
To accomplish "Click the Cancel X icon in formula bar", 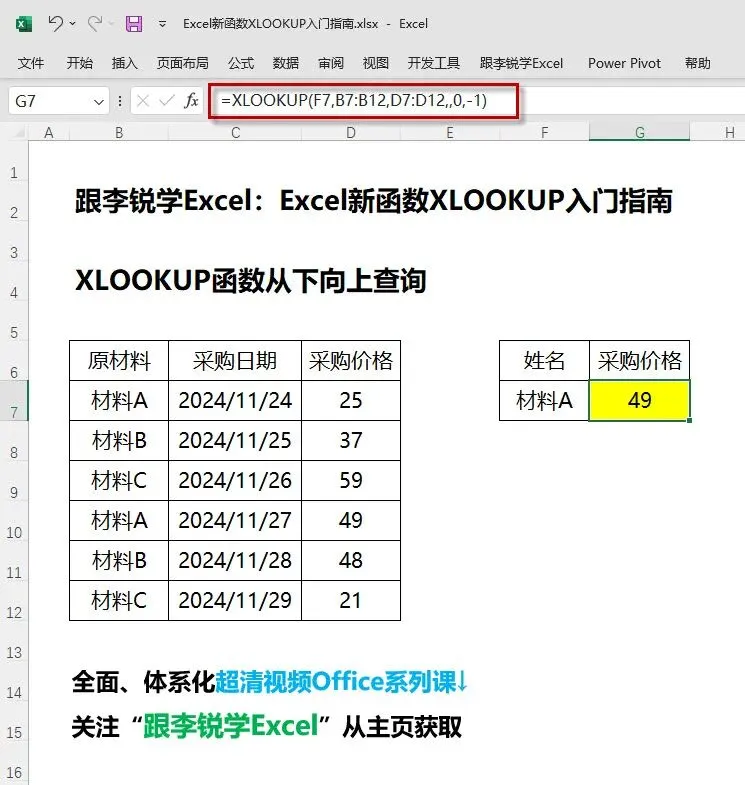I will click(143, 101).
